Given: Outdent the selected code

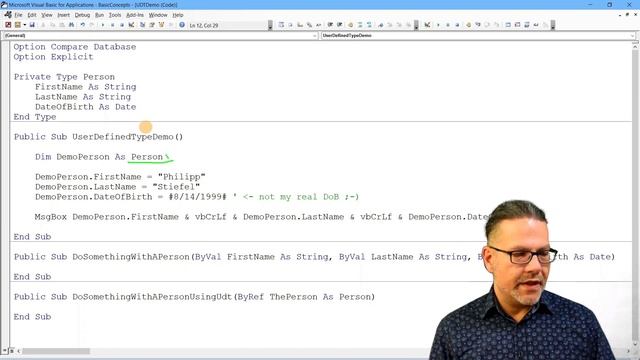Looking at the screenshot, I should point(339,25).
